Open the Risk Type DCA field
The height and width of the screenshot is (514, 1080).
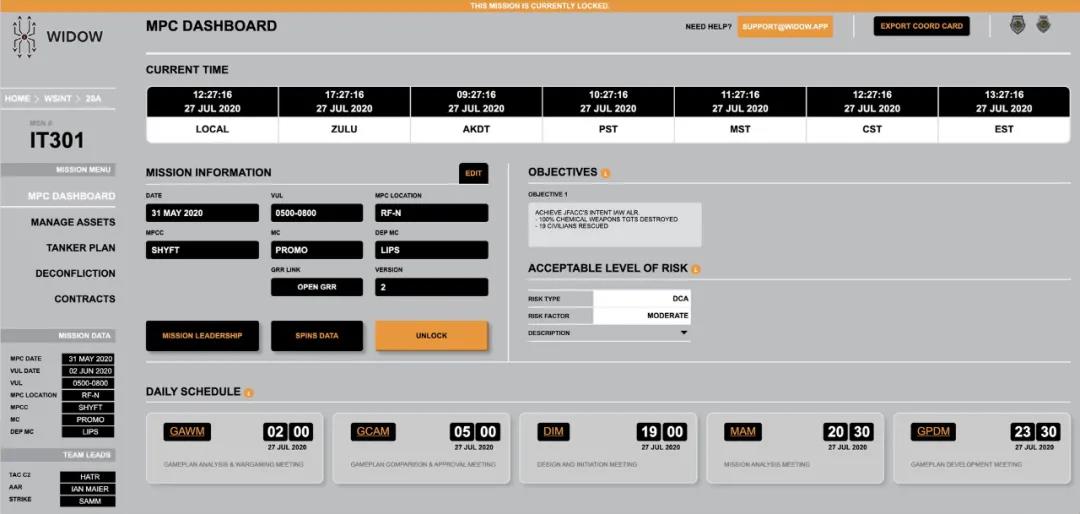[x=641, y=298]
